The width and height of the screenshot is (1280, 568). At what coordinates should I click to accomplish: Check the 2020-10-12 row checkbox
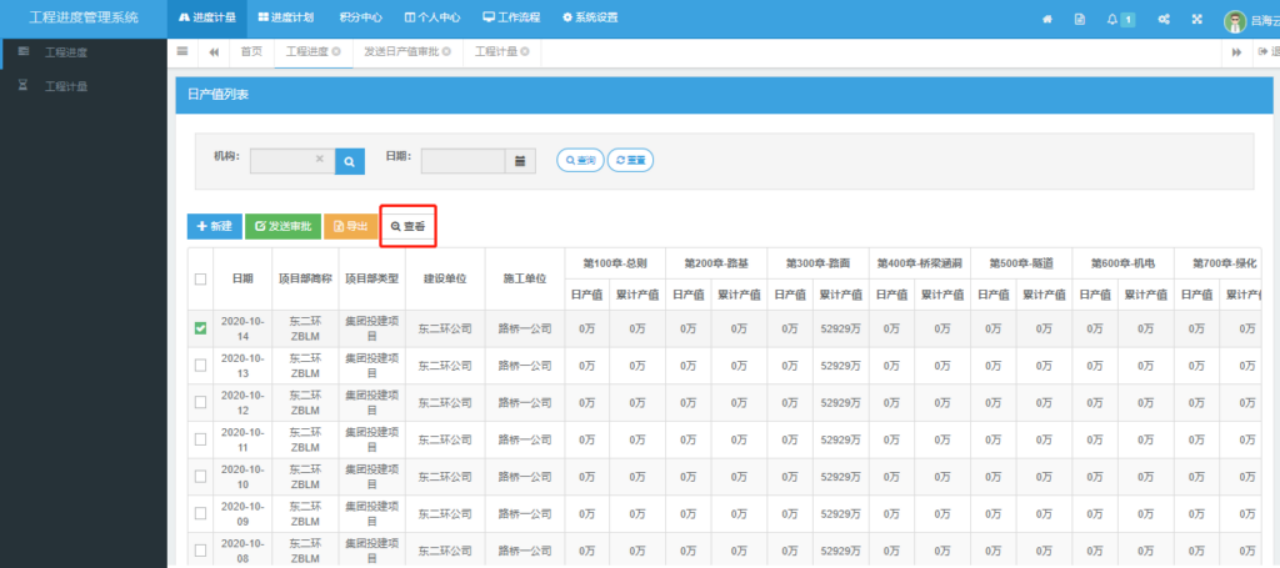[x=200, y=402]
